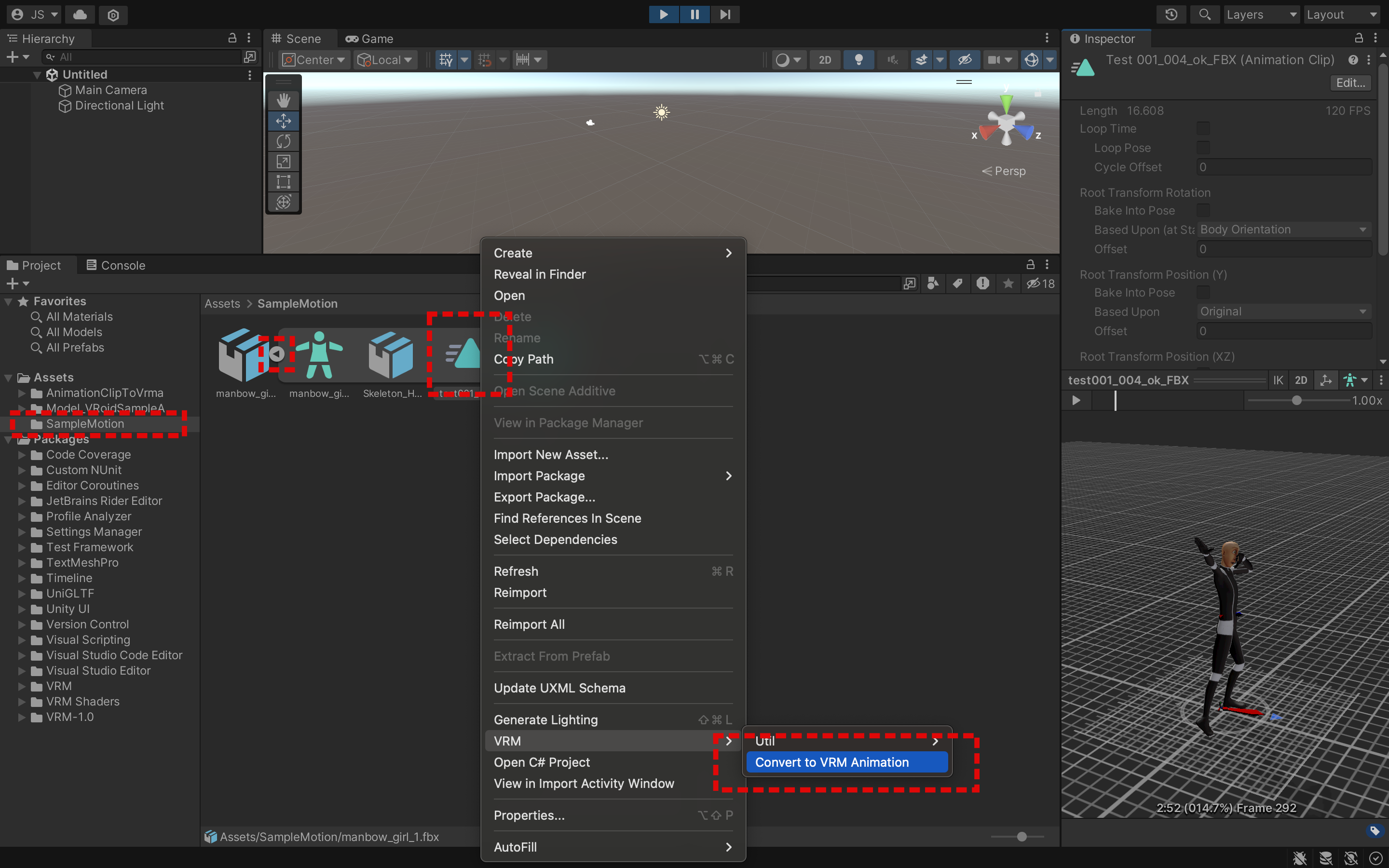Toggle 2D view in Scene
Screen dimensions: 1389x868
[x=825, y=60]
